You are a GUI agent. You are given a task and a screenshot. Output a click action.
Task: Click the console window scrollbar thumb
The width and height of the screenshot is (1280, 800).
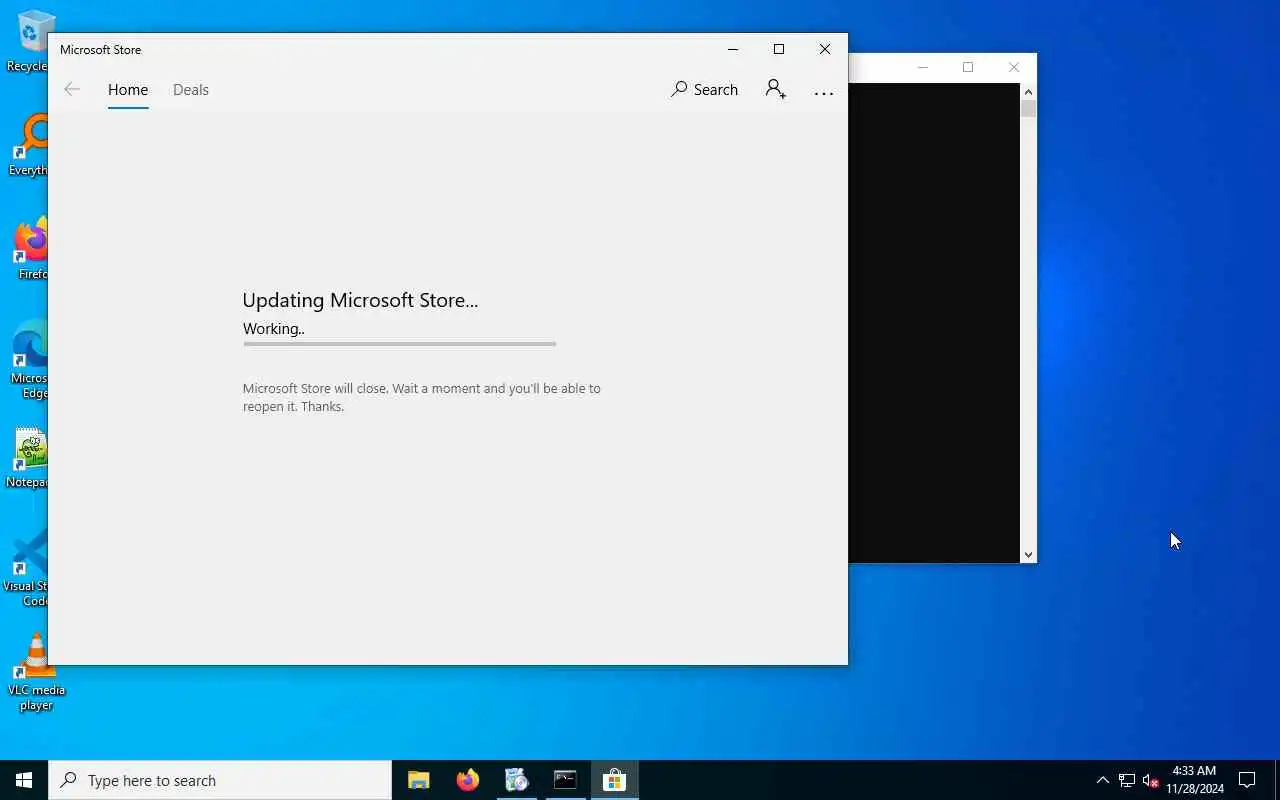point(1028,109)
